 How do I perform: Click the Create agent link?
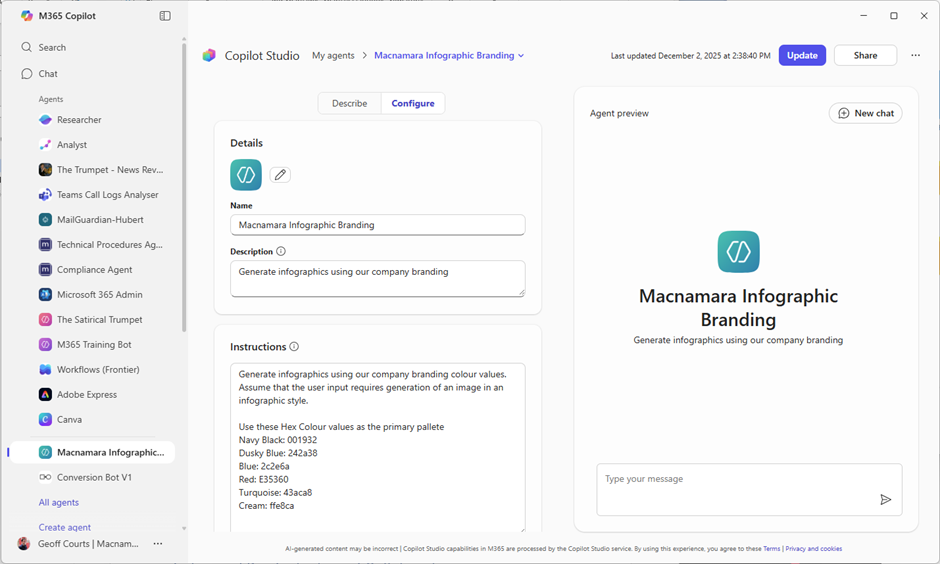click(x=65, y=527)
